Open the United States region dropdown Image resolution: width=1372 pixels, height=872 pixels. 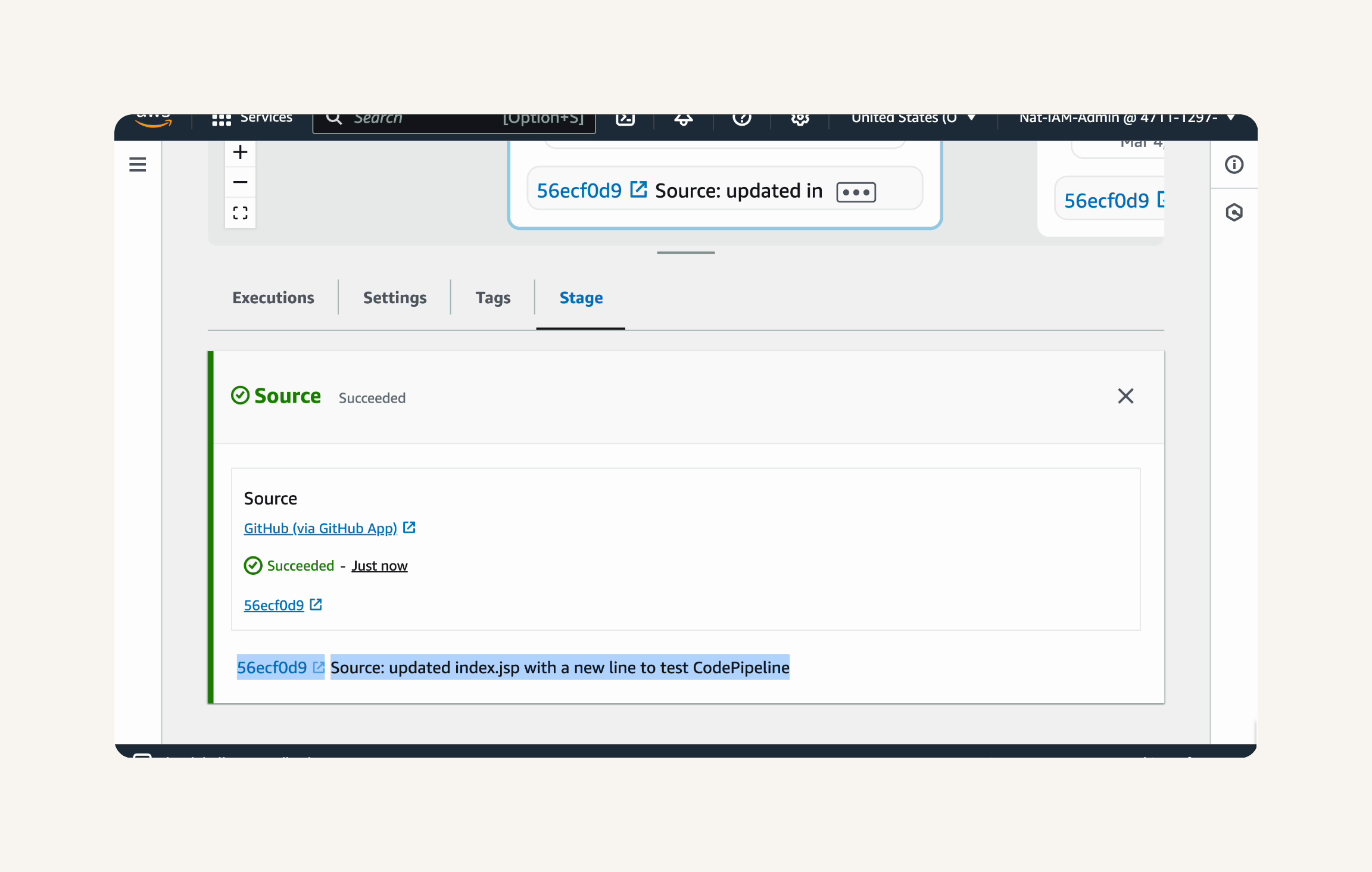[x=913, y=118]
